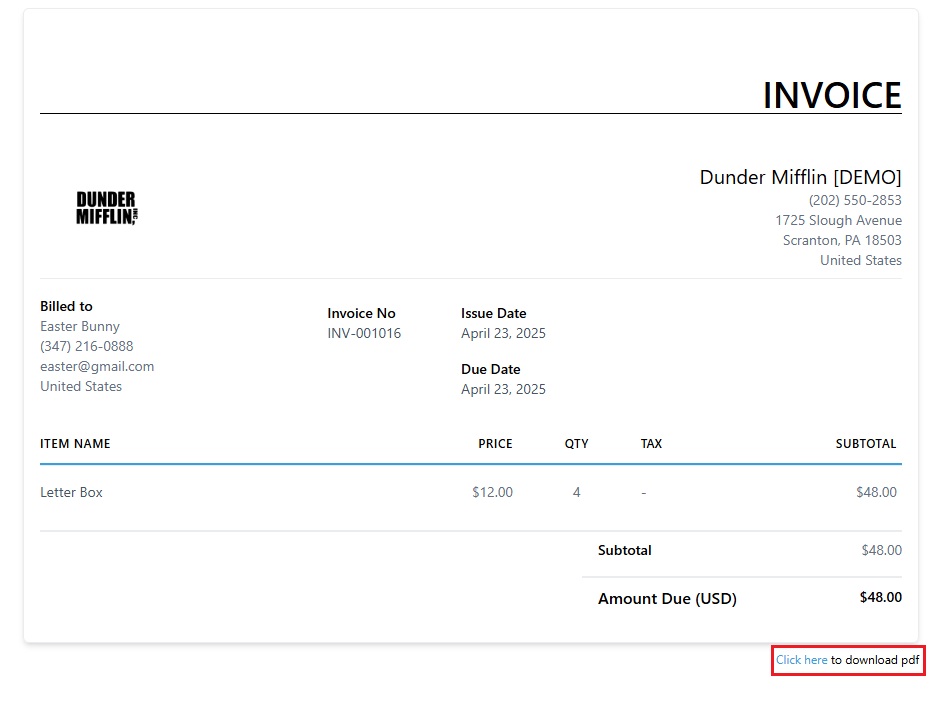Click the 'Click here' download pdf link
Viewport: 942px width, 701px height.
coord(801,660)
